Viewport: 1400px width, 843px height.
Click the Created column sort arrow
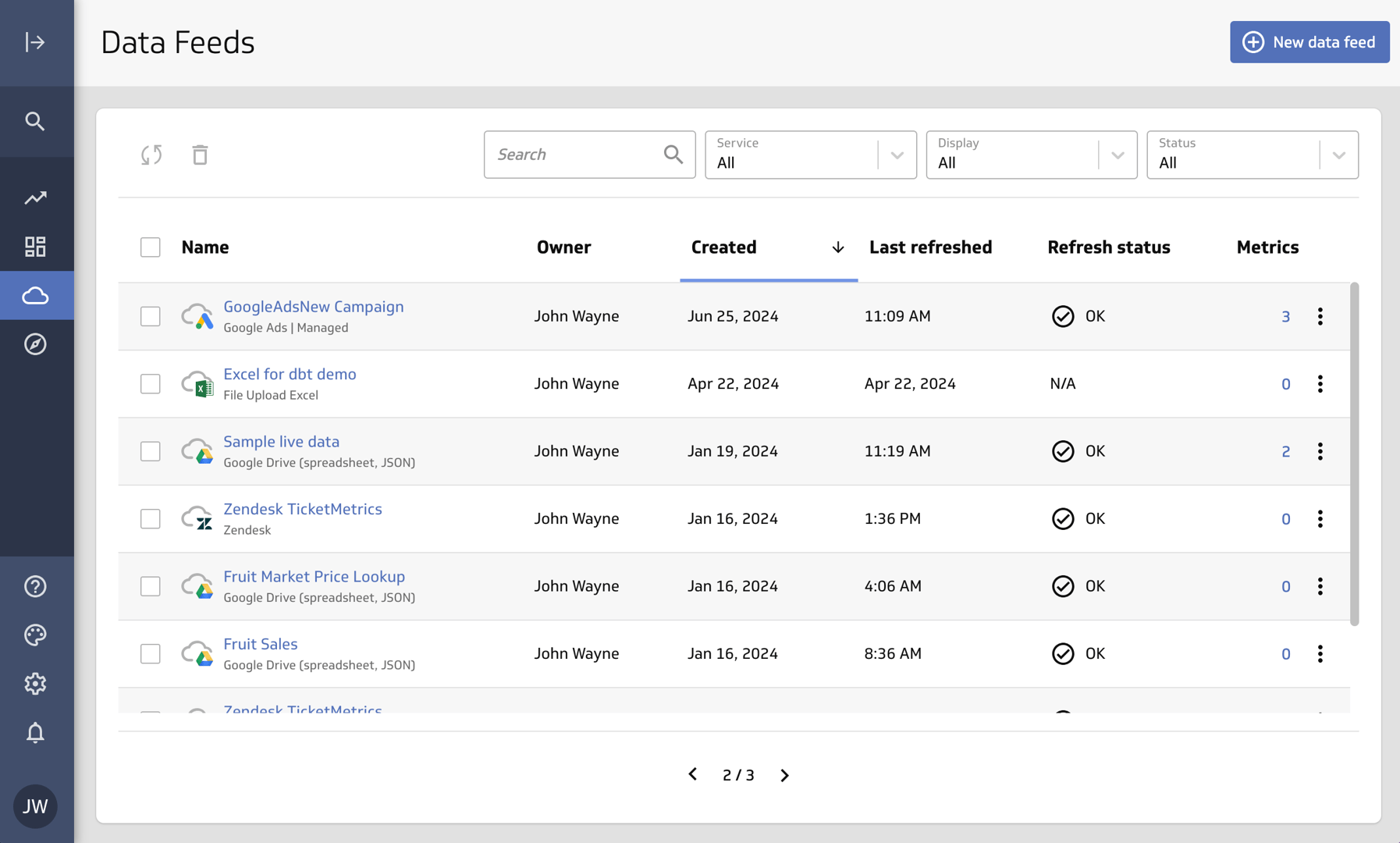(x=838, y=247)
